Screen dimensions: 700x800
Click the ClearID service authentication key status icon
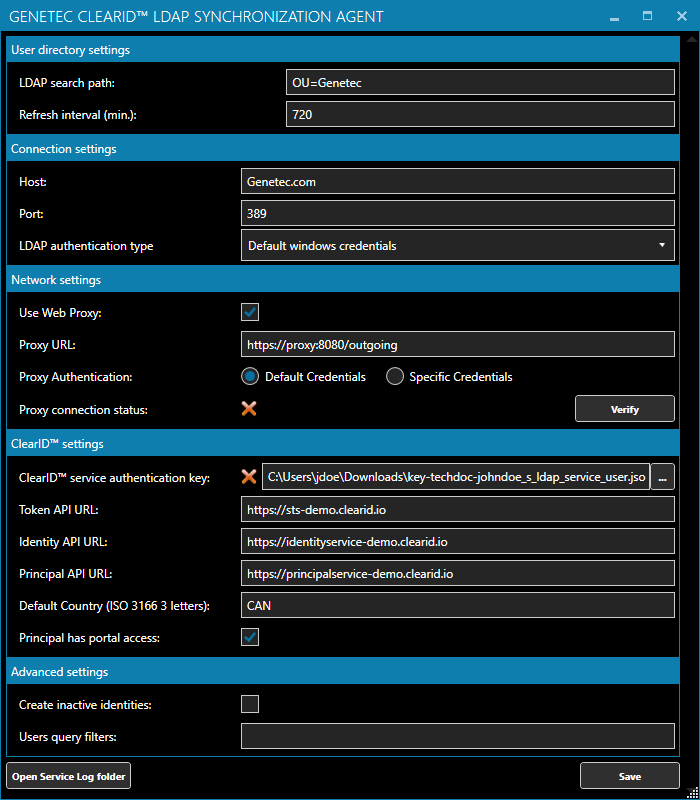pyautogui.click(x=249, y=477)
